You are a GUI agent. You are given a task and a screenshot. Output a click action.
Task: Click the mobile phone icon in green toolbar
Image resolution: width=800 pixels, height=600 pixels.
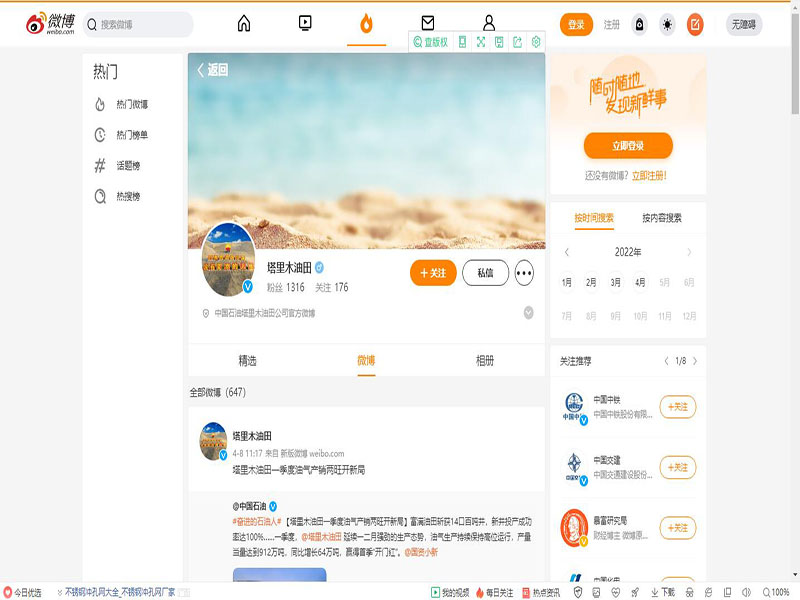point(462,42)
